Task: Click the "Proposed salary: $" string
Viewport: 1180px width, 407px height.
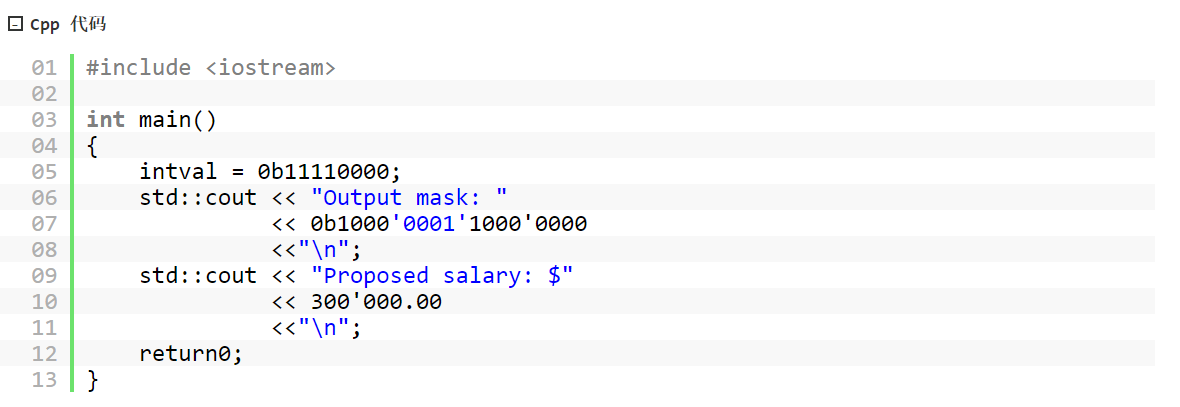Action: 442,275
